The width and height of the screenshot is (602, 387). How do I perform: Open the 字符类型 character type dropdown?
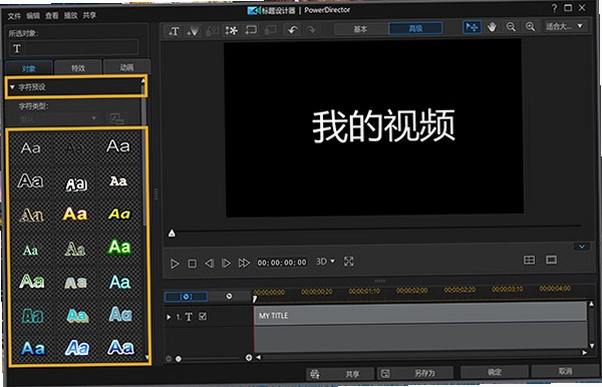58,119
